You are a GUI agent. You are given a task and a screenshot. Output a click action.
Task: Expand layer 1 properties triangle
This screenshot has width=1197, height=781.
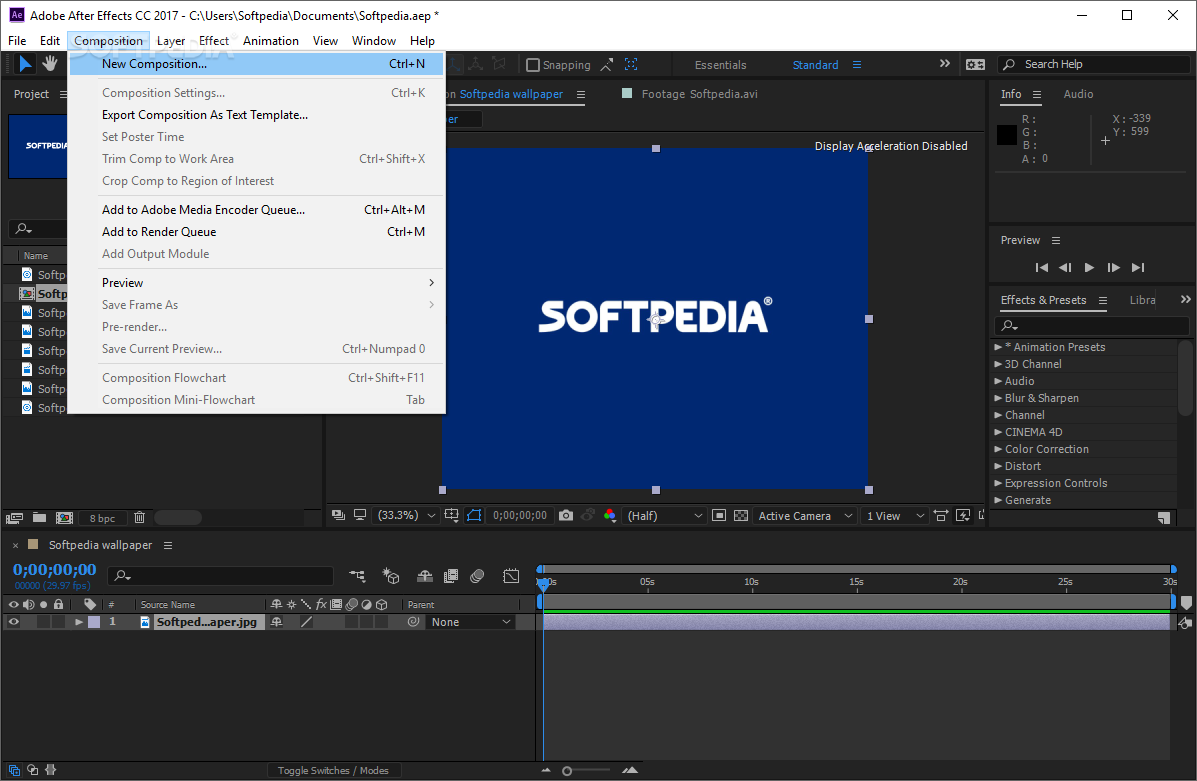pos(79,622)
